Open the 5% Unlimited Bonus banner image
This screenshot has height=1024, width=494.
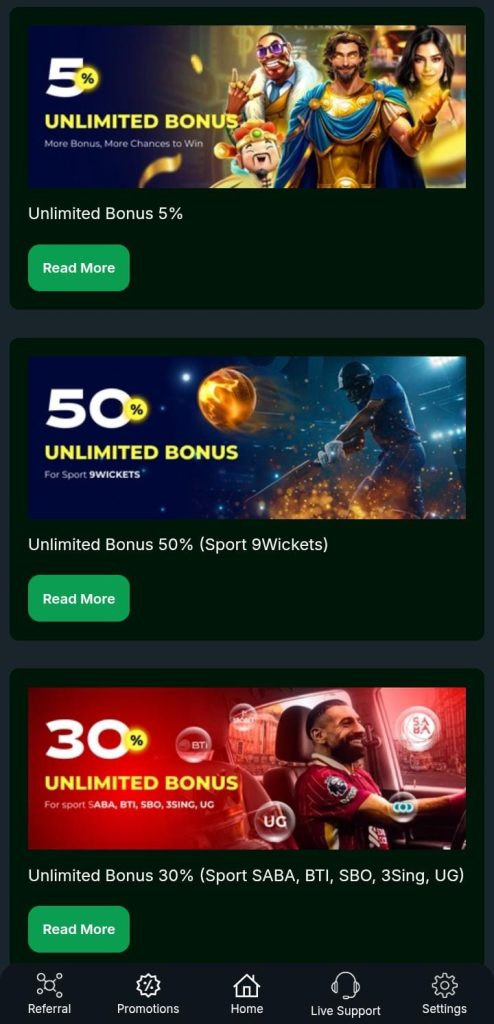click(247, 107)
